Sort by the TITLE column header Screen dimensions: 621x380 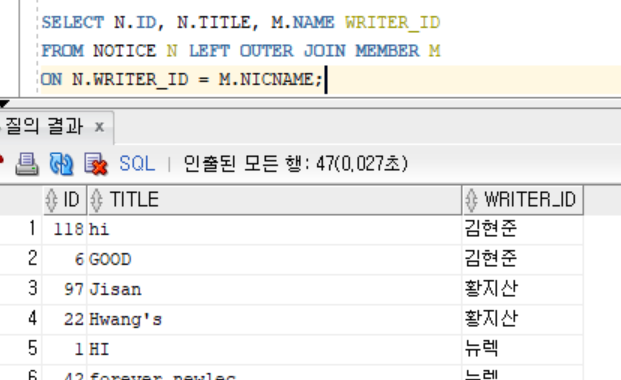tap(274, 199)
